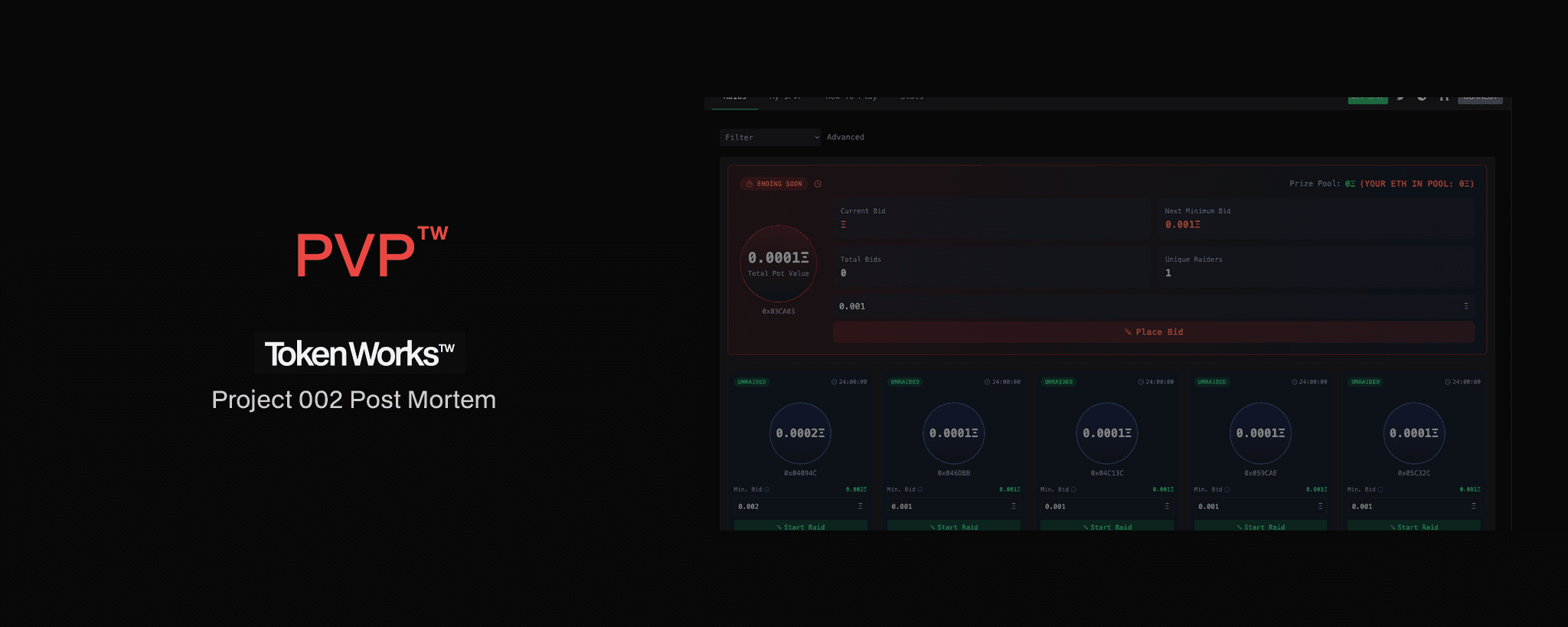
Task: Click the Advanced filter option
Action: [845, 138]
